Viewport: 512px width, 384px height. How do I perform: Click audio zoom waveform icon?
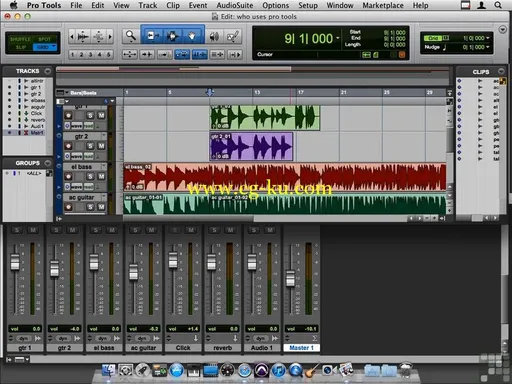click(x=83, y=36)
